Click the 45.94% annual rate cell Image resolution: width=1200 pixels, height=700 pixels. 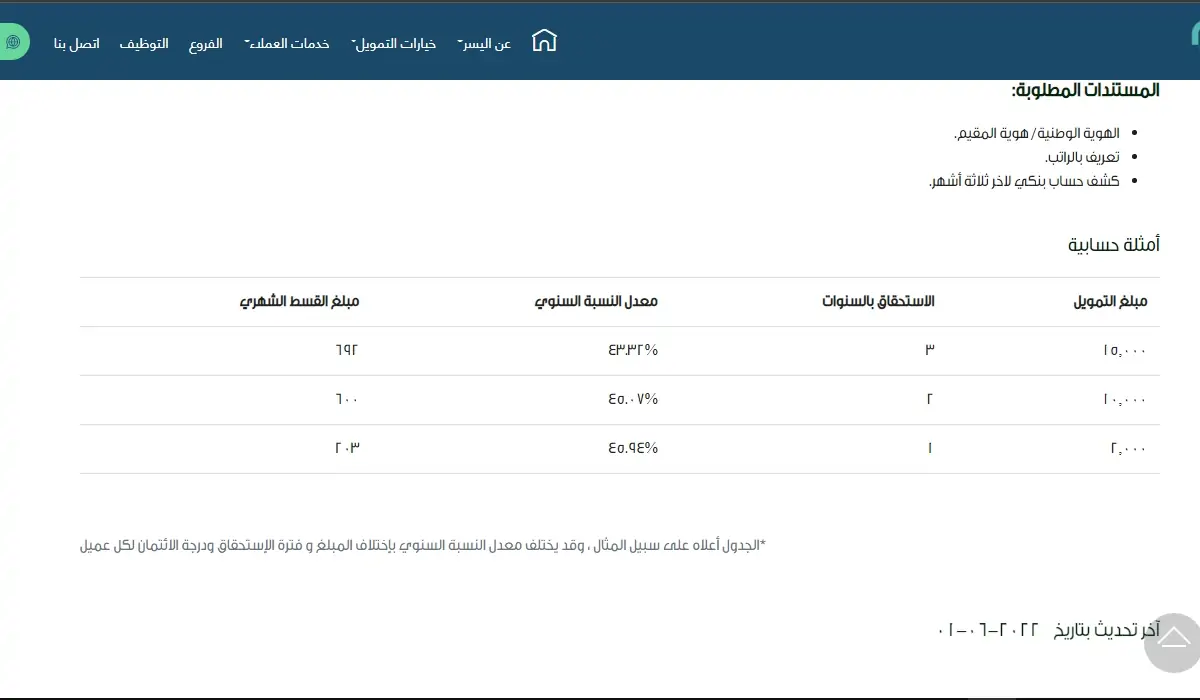[x=632, y=448]
